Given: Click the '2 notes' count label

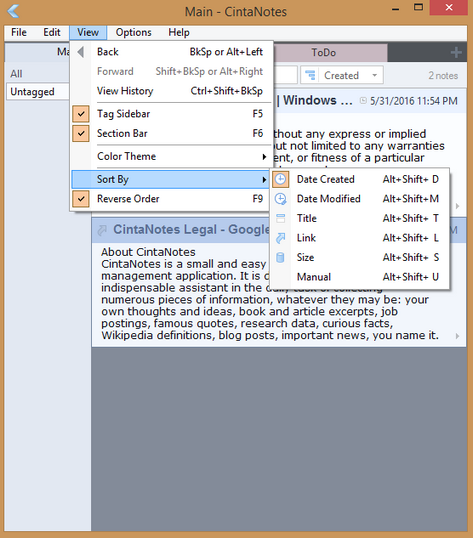Looking at the screenshot, I should [x=443, y=75].
